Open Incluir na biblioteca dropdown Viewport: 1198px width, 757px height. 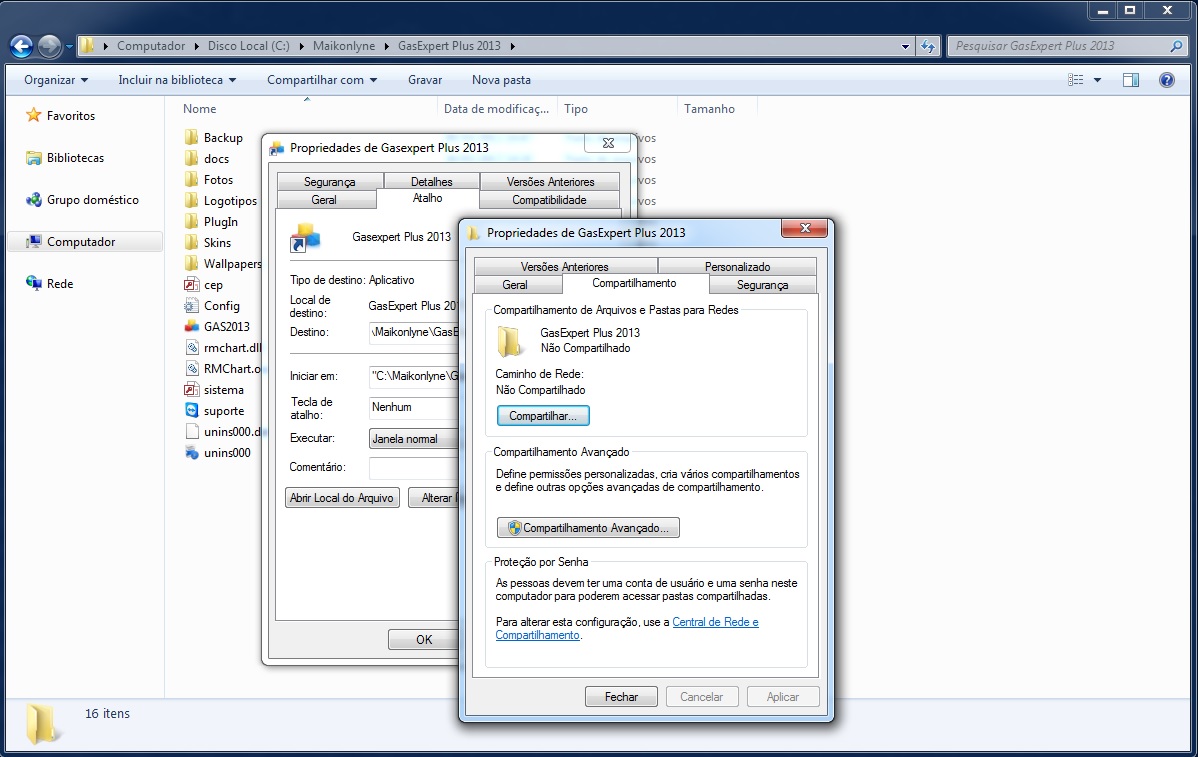(x=176, y=79)
